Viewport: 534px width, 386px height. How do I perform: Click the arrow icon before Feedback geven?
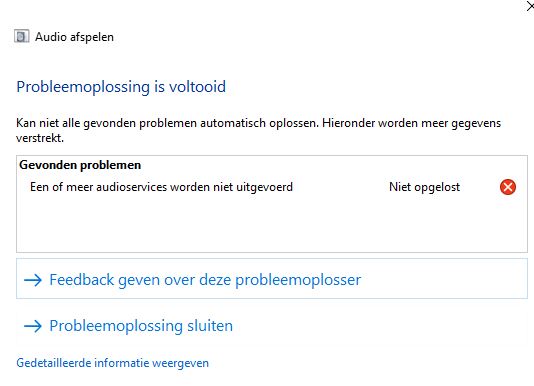(33, 280)
